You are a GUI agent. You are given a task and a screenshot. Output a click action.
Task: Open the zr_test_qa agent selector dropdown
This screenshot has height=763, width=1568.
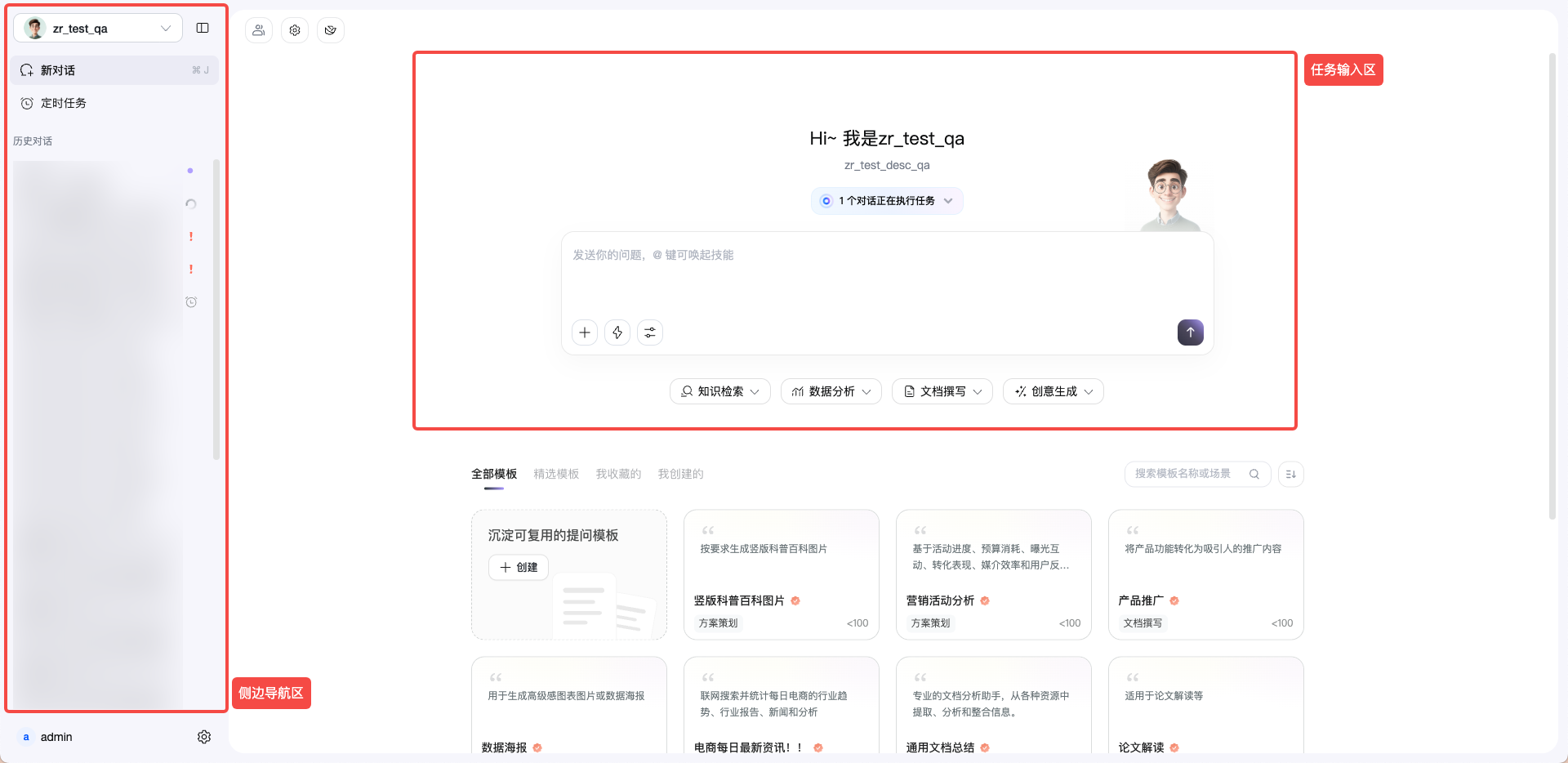tap(98, 29)
